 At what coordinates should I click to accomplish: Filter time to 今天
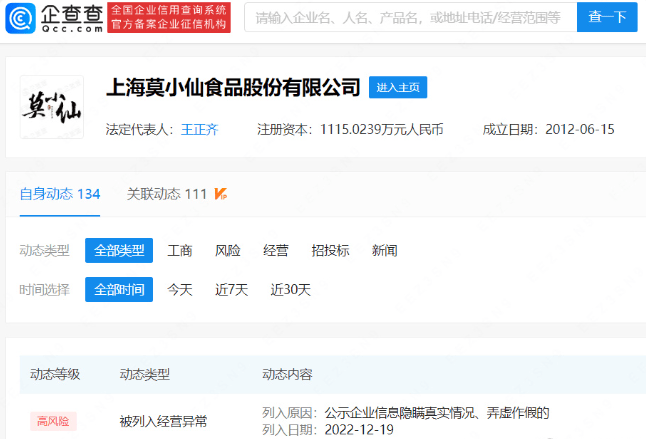click(x=180, y=290)
